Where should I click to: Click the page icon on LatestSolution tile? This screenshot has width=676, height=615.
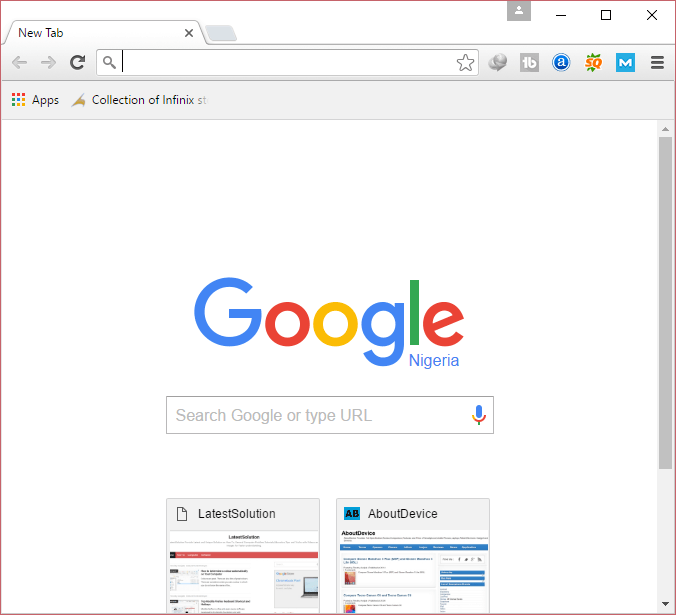182,514
